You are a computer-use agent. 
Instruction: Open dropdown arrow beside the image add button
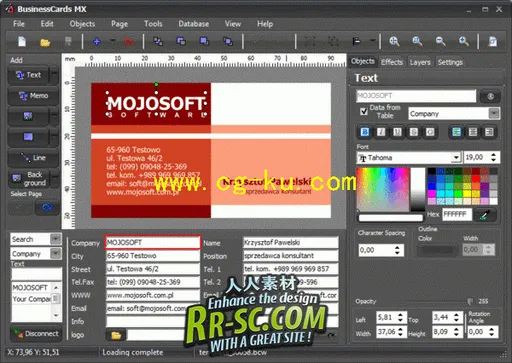54,116
